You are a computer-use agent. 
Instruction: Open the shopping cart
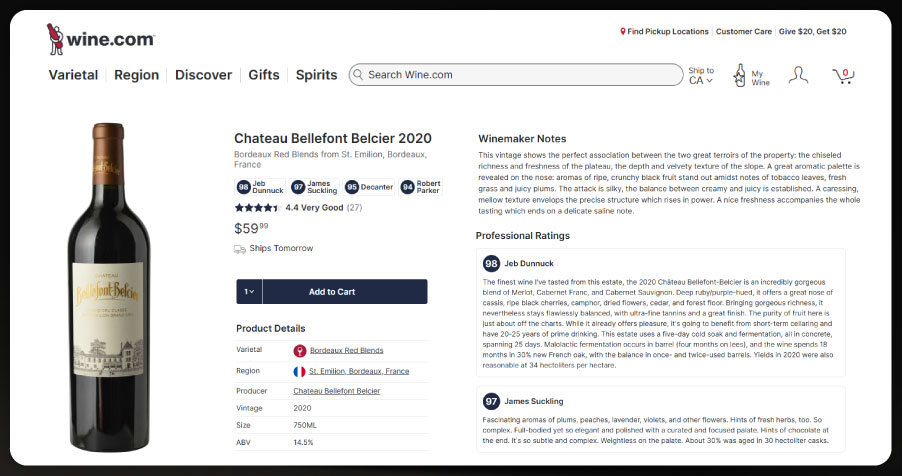[x=843, y=76]
